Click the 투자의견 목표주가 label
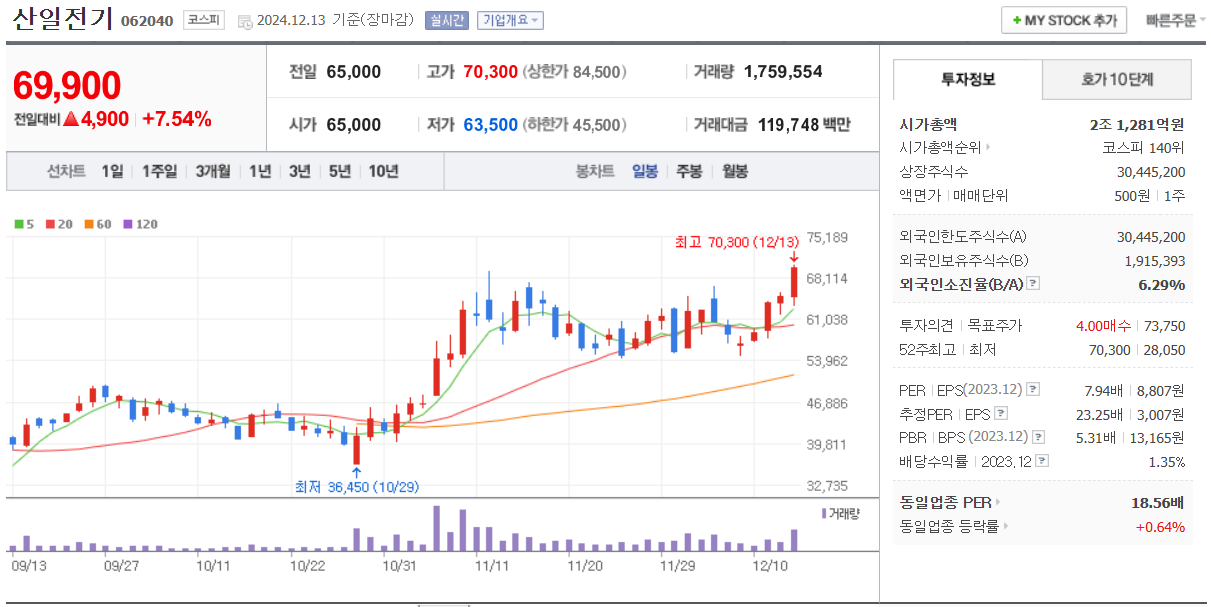1211x607 pixels. [961, 326]
